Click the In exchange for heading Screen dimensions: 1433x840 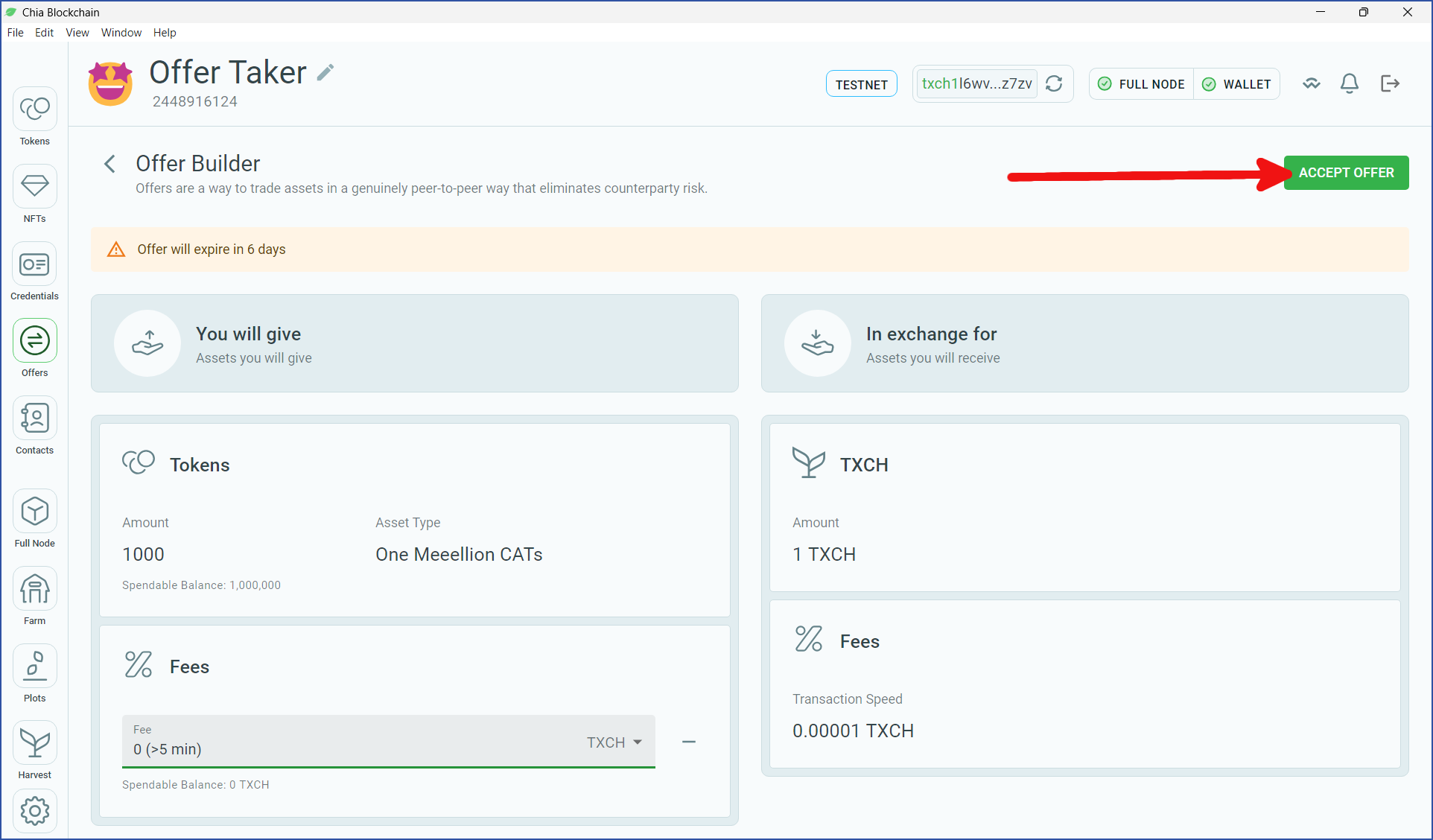pyautogui.click(x=931, y=334)
